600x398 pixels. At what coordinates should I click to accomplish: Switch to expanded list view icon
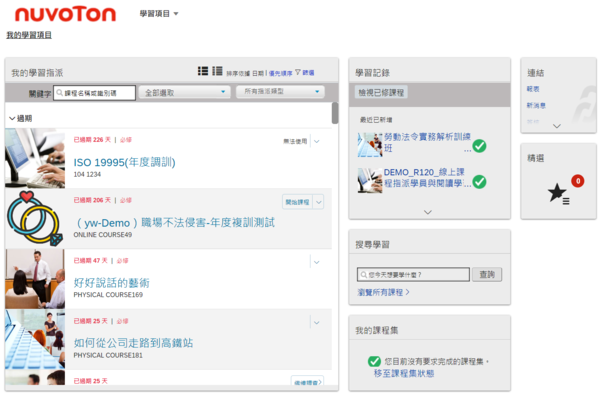[203, 71]
